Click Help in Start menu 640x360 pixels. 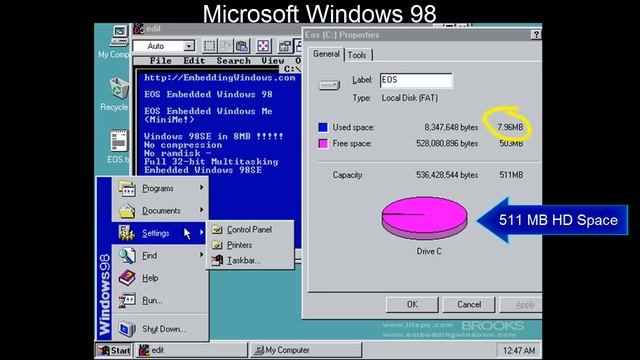pos(160,278)
